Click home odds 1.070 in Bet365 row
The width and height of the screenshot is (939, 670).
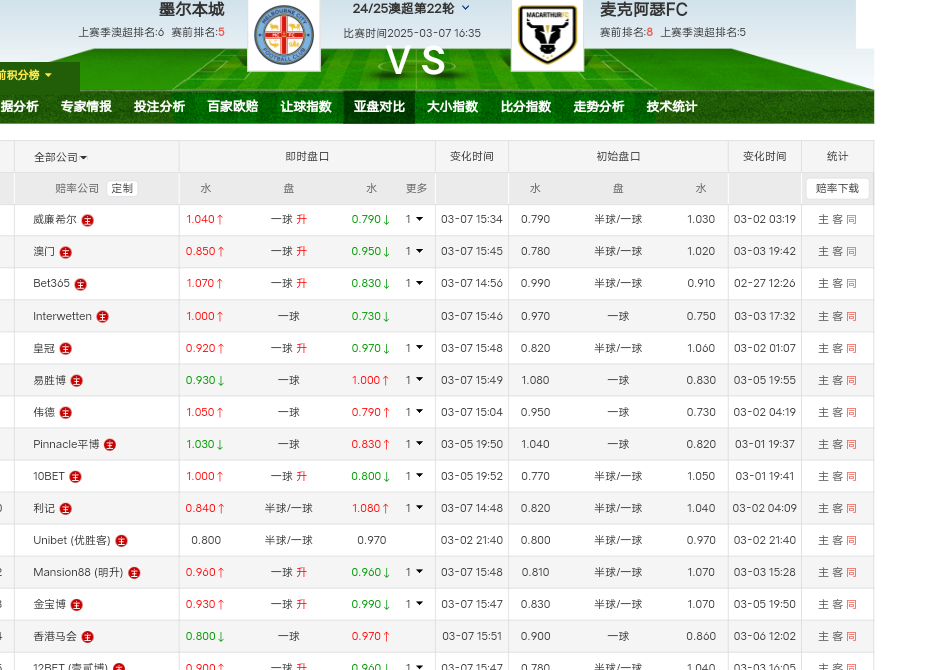[201, 283]
